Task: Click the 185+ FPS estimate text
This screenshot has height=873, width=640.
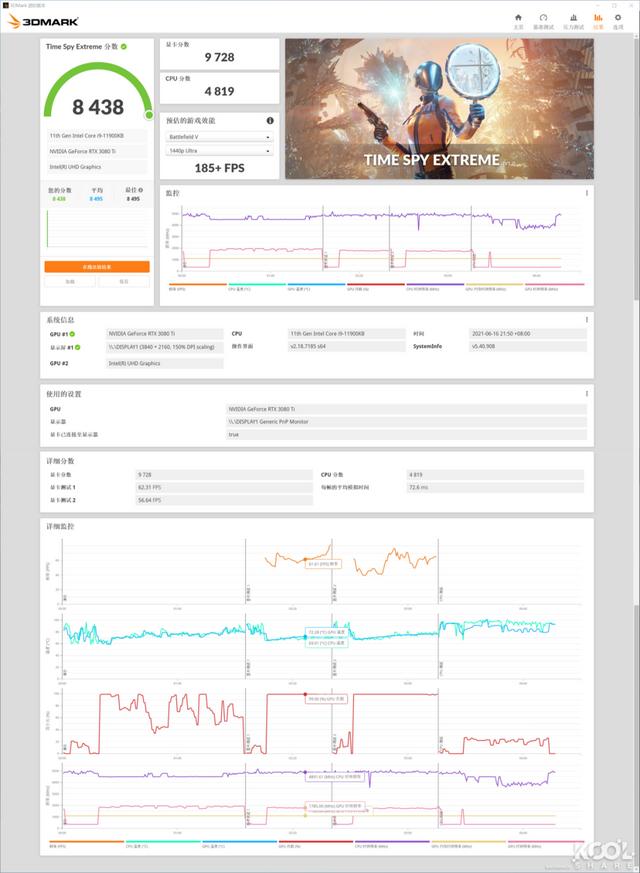Action: point(219,168)
